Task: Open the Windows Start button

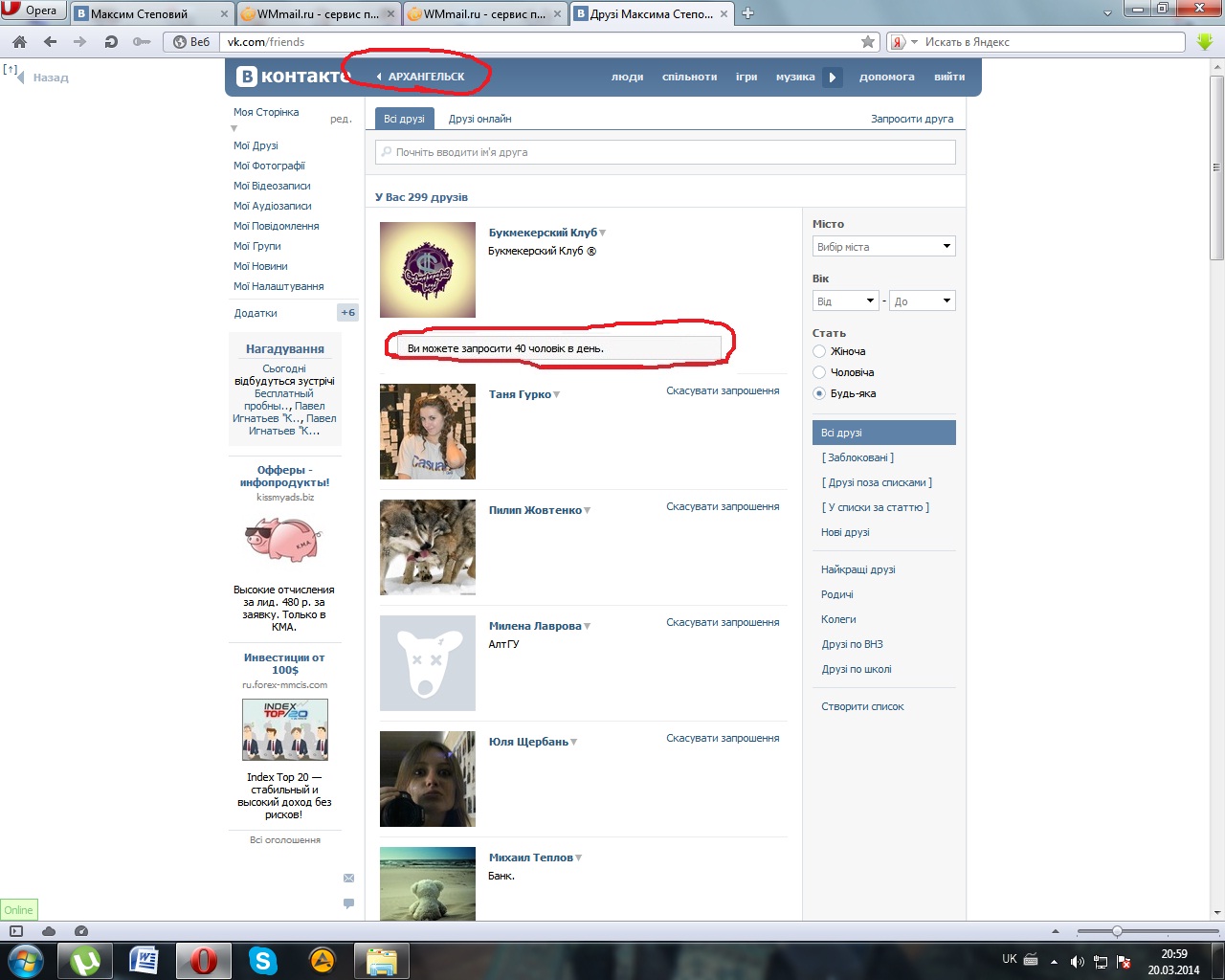Action: [26, 961]
